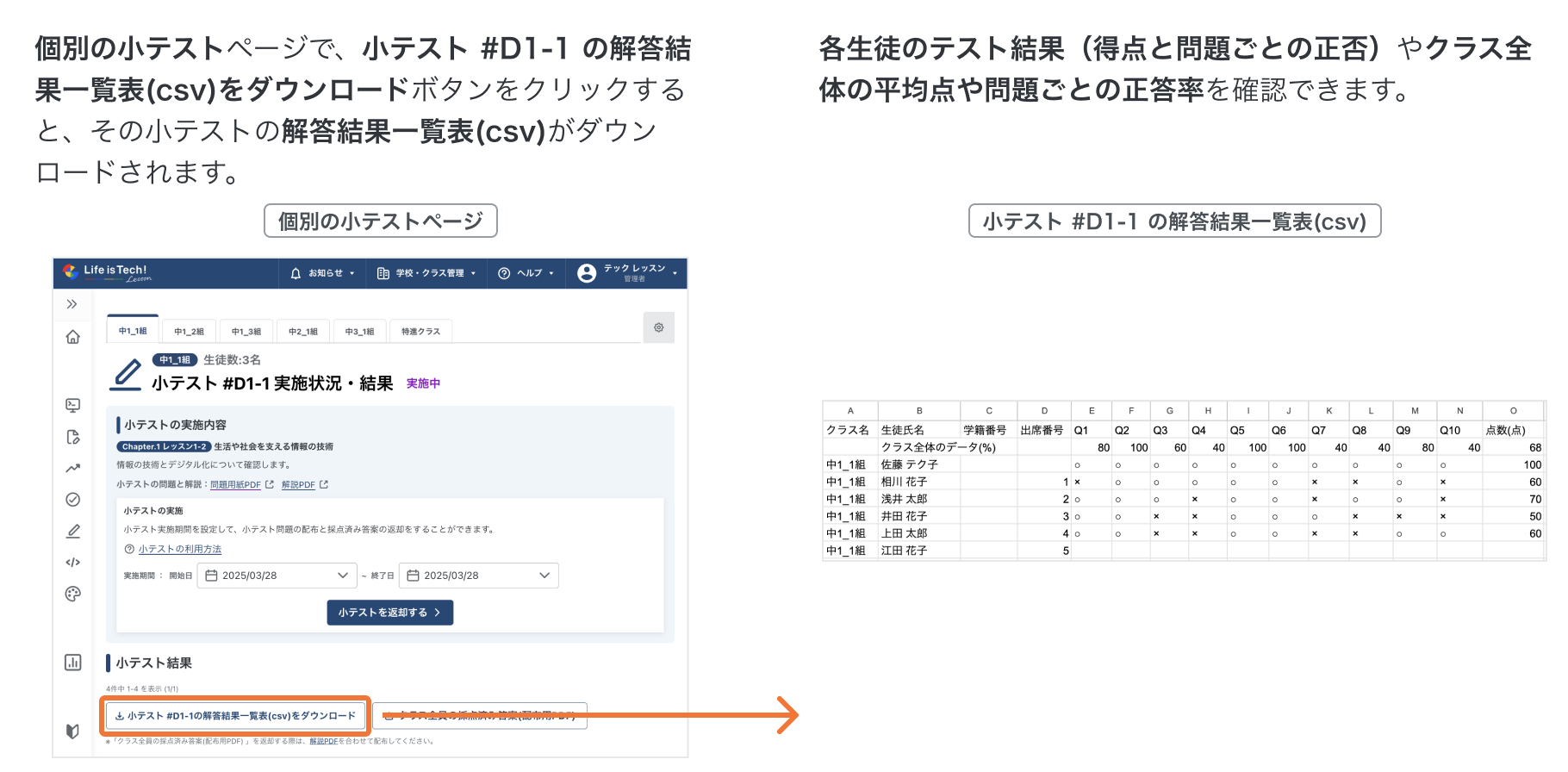Download the 小テスト #D1-1 answer results CSV
Image resolution: width=1568 pixels, height=772 pixels.
235,716
